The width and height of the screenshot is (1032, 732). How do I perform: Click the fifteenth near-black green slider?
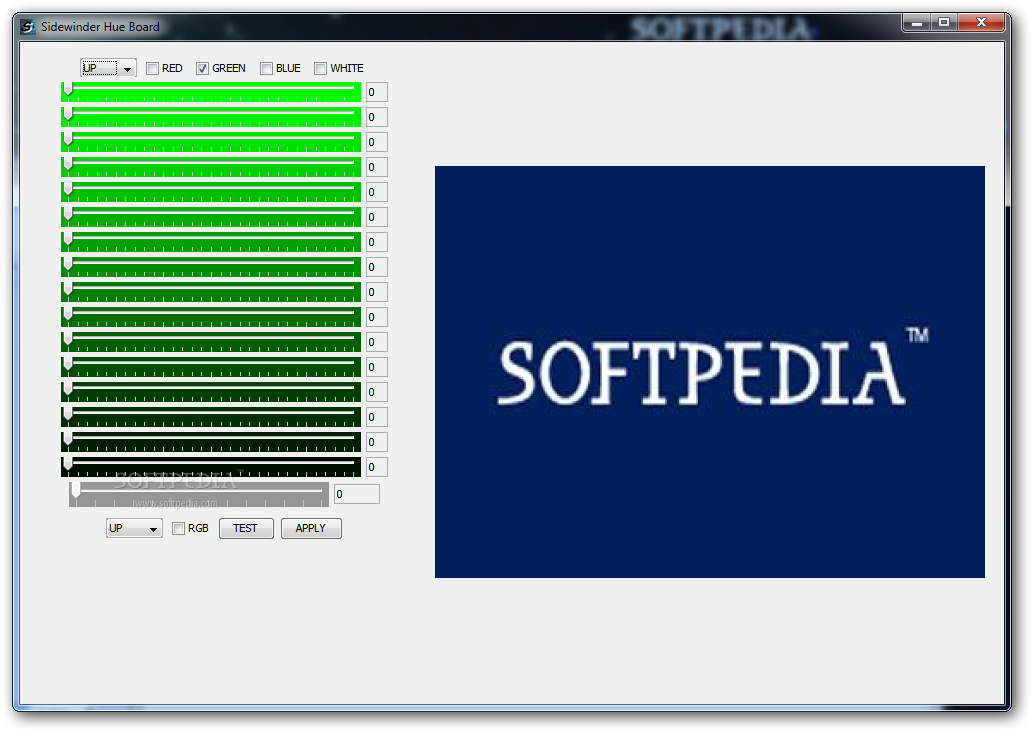211,442
